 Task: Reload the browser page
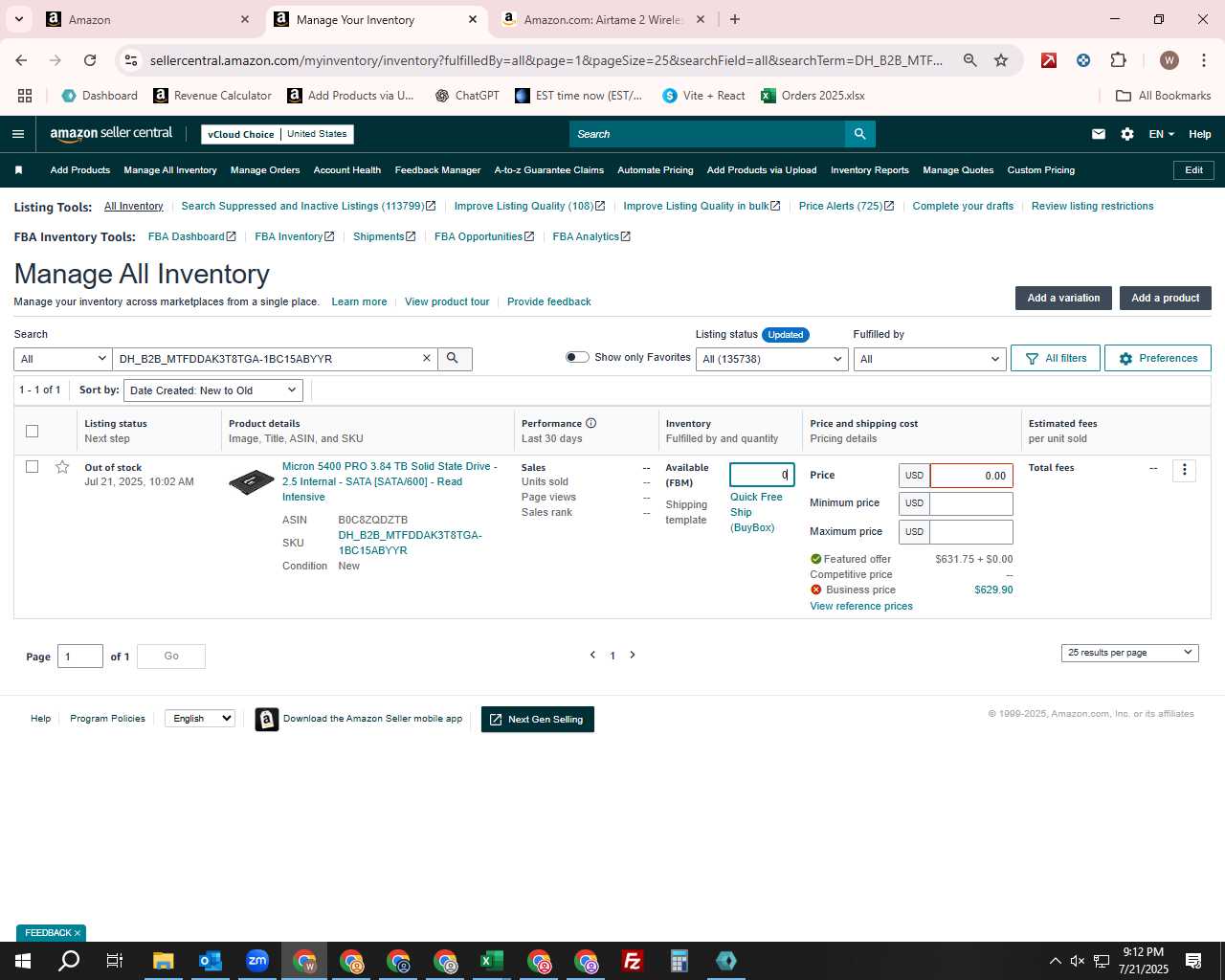(x=90, y=60)
